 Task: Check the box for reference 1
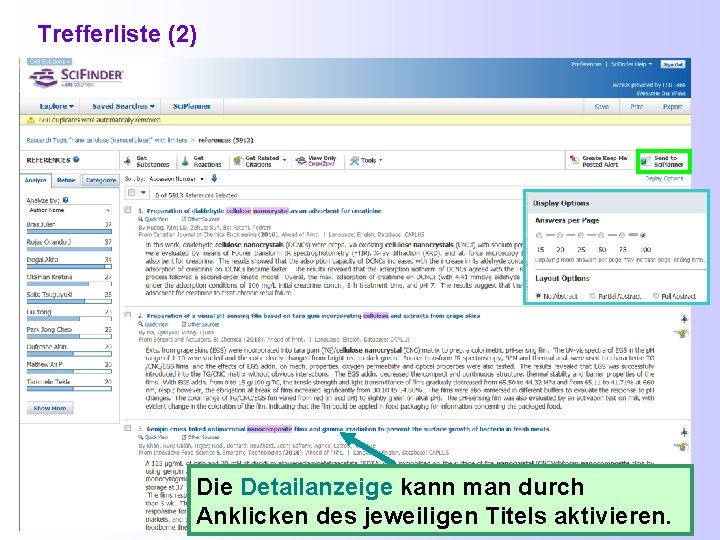tap(128, 210)
